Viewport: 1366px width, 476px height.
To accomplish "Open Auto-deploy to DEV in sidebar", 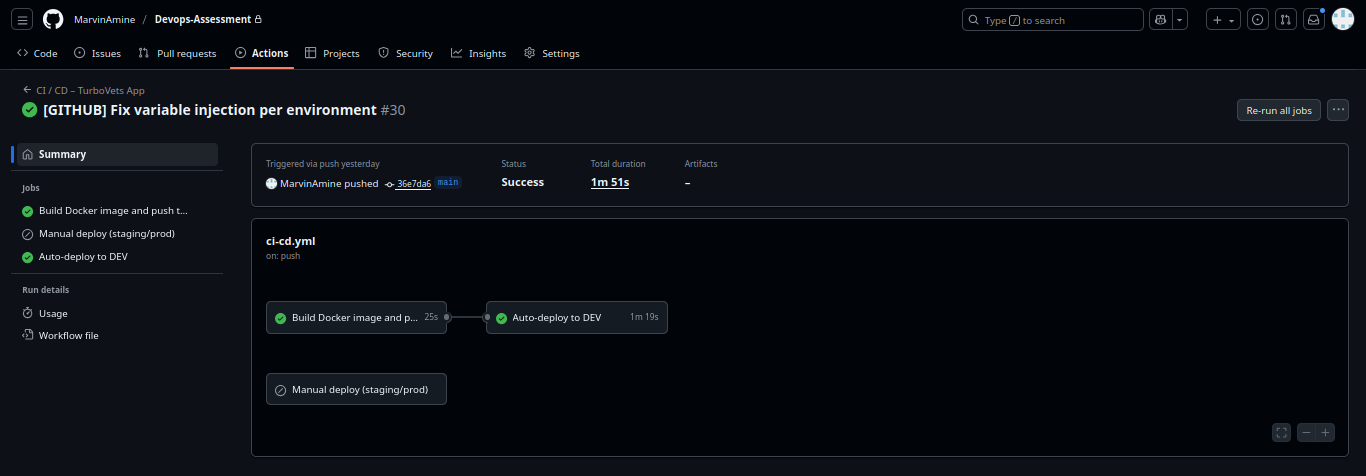I will 117,257.
